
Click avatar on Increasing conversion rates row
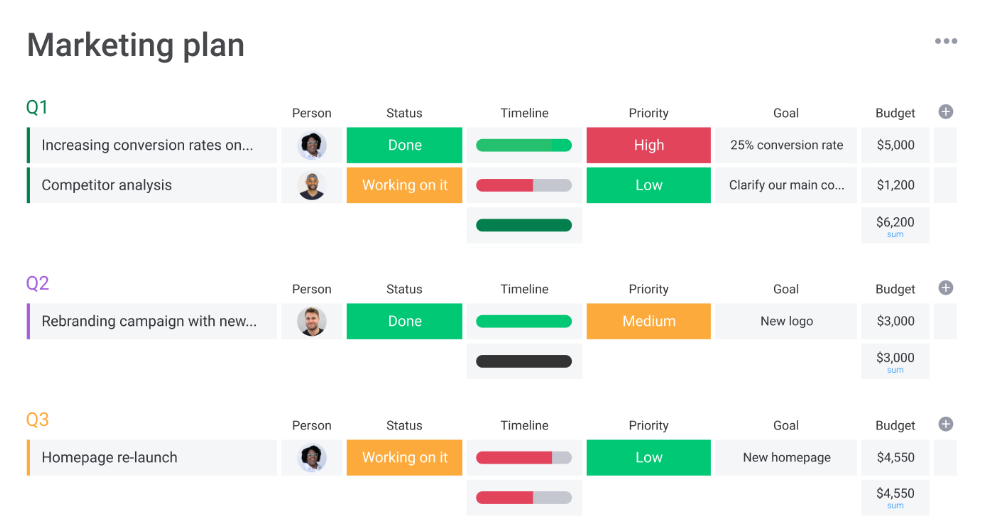(x=312, y=145)
